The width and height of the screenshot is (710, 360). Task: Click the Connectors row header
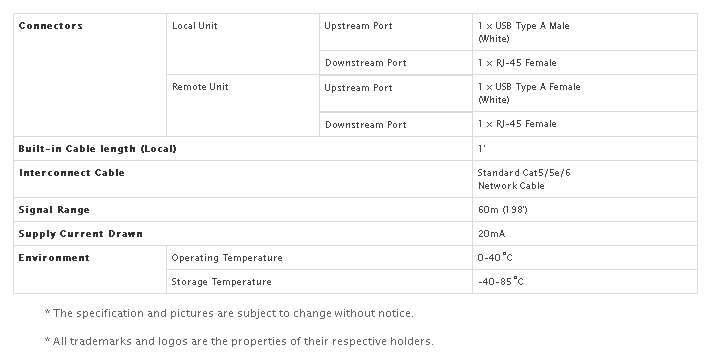pos(90,75)
